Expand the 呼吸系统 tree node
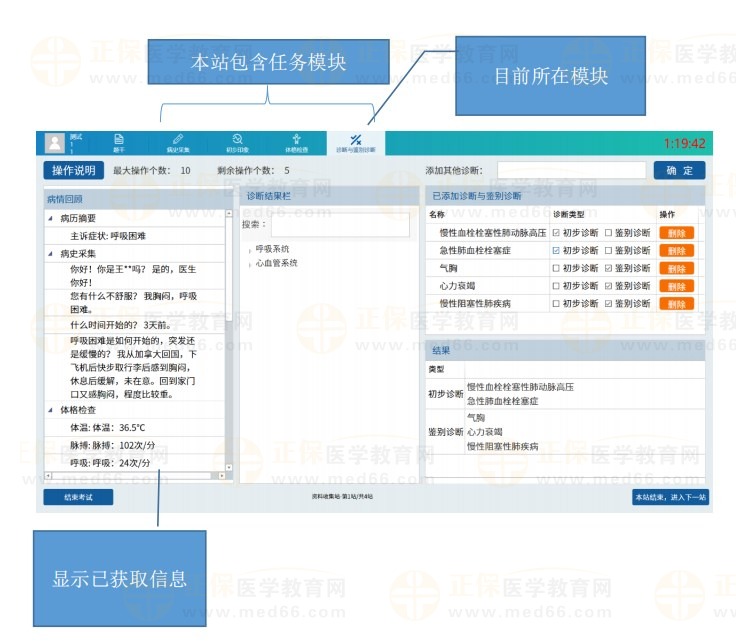 250,250
